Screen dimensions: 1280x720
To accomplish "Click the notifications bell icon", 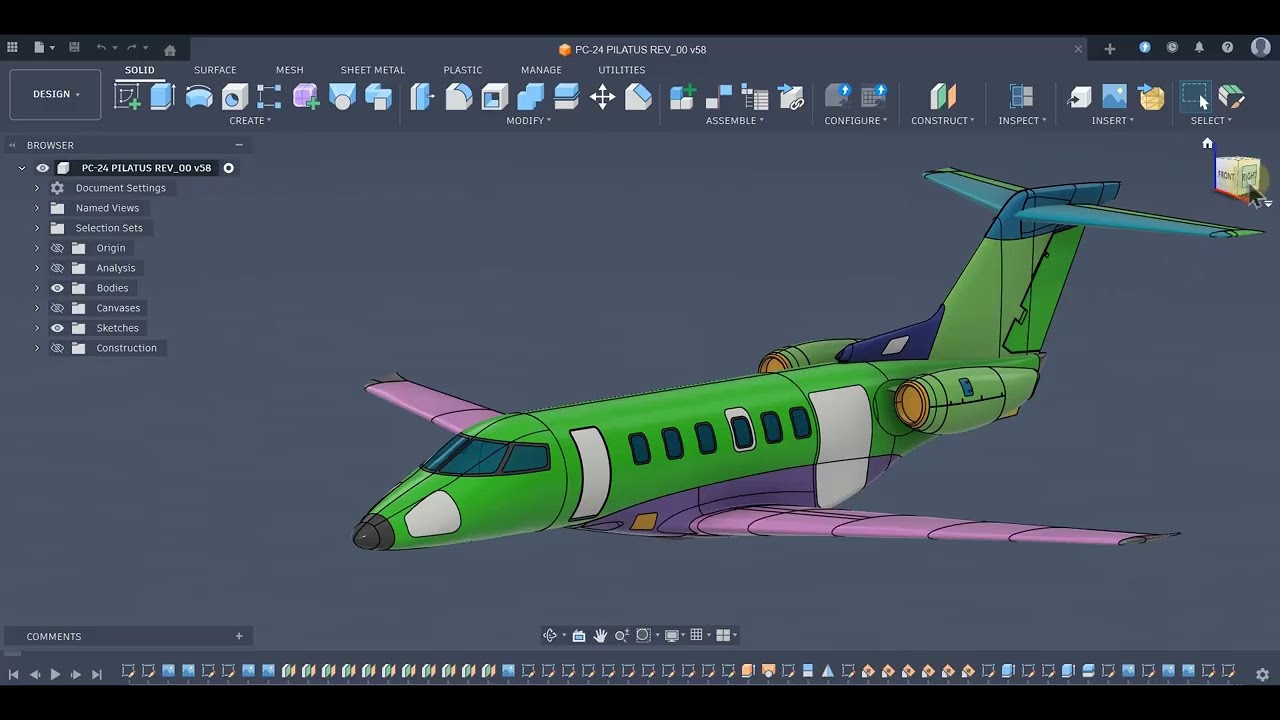I will pos(1199,47).
